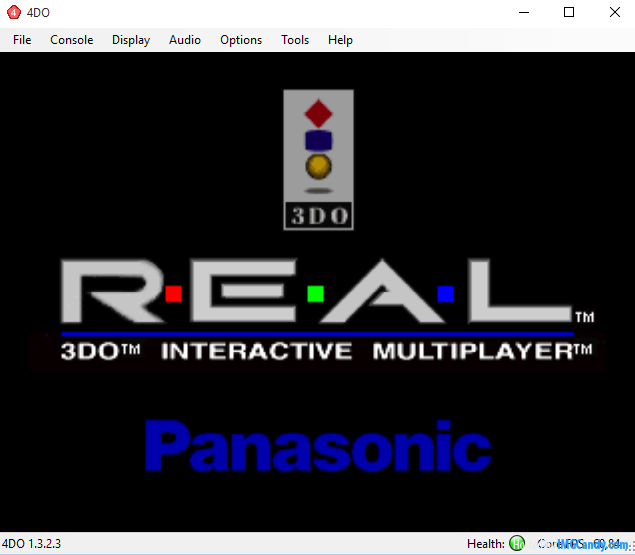Select the Help menu
This screenshot has height=555, width=635.
(340, 40)
